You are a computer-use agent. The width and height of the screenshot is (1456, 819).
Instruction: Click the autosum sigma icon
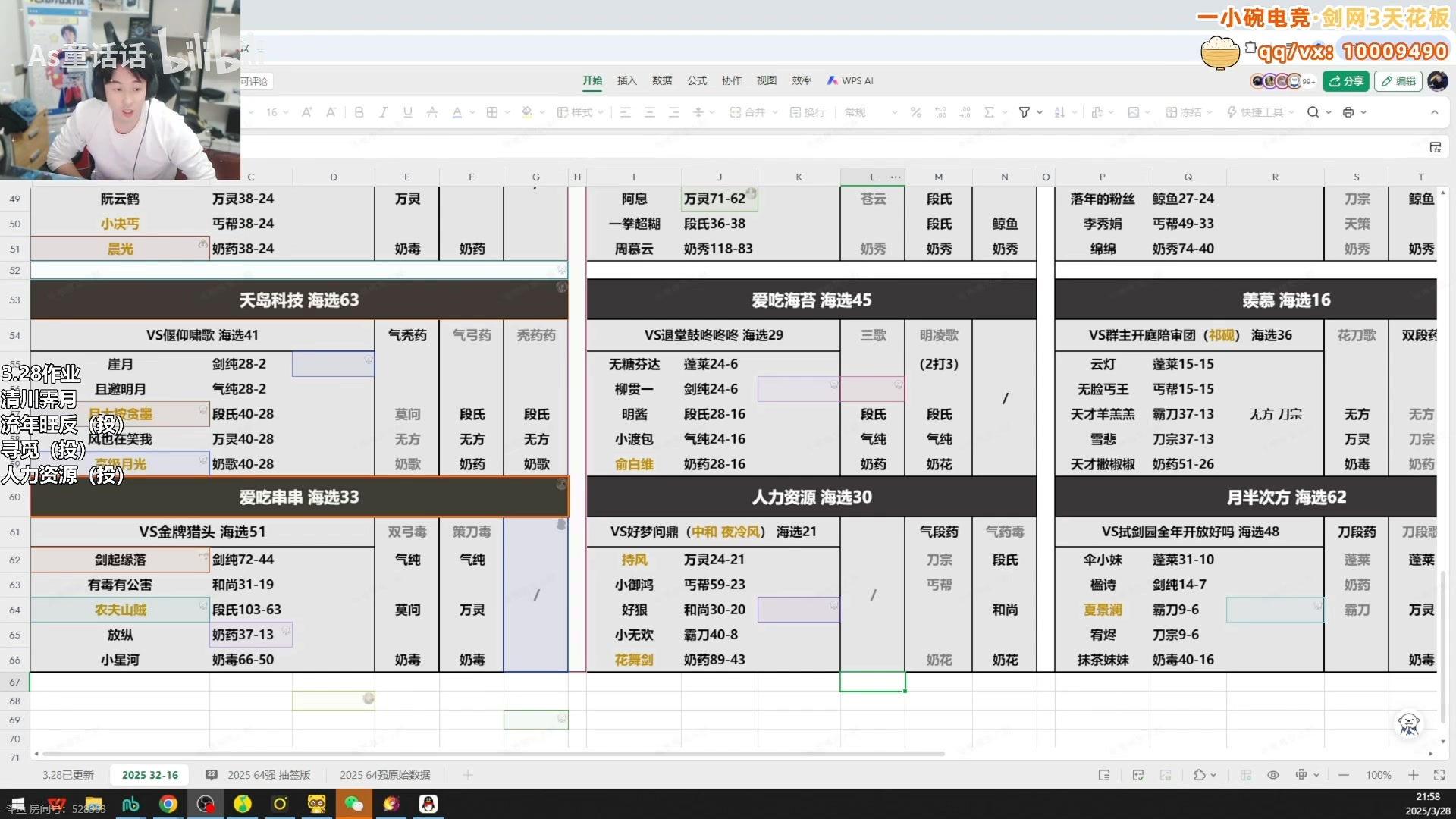pos(989,112)
